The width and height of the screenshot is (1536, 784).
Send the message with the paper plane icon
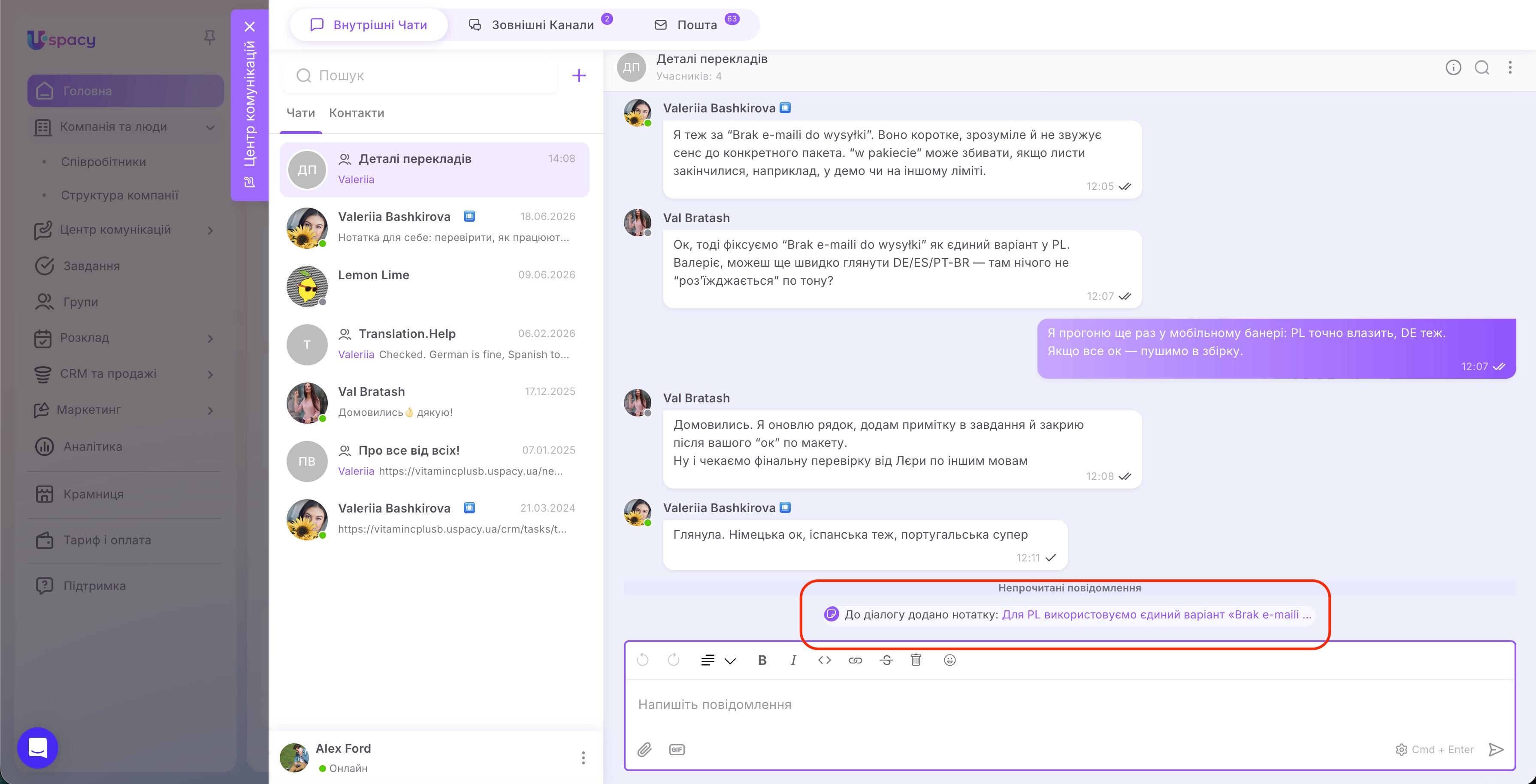click(1496, 749)
